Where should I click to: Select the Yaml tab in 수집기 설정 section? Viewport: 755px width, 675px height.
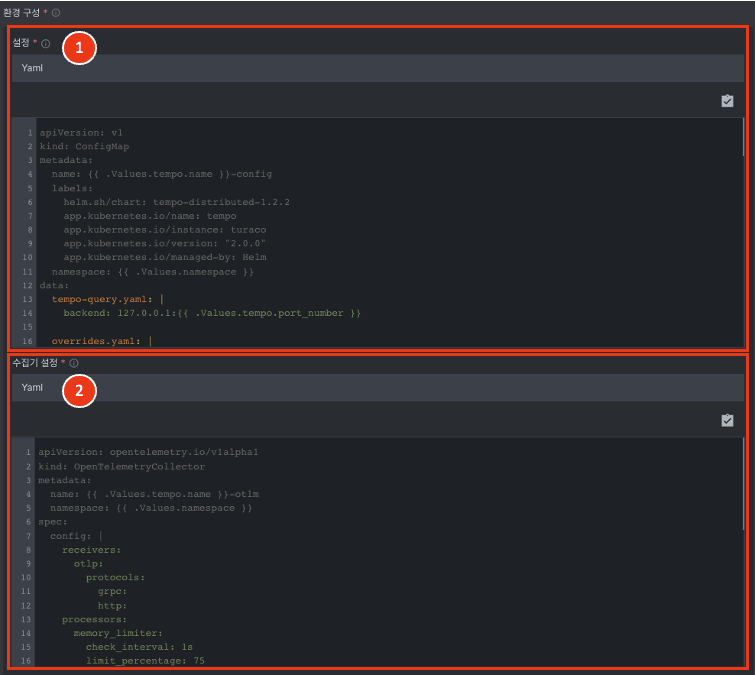pyautogui.click(x=32, y=388)
